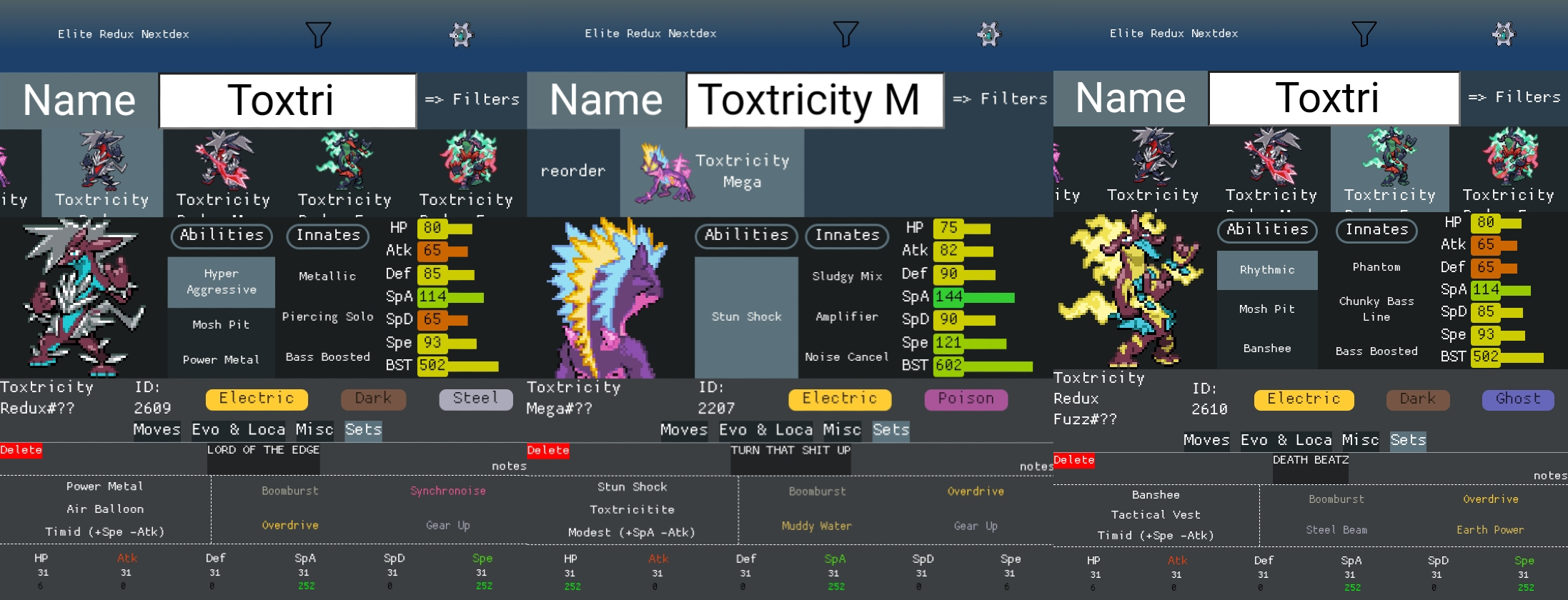The width and height of the screenshot is (1568, 600).
Task: Open "=> Filters" in the left panel
Action: click(x=472, y=99)
